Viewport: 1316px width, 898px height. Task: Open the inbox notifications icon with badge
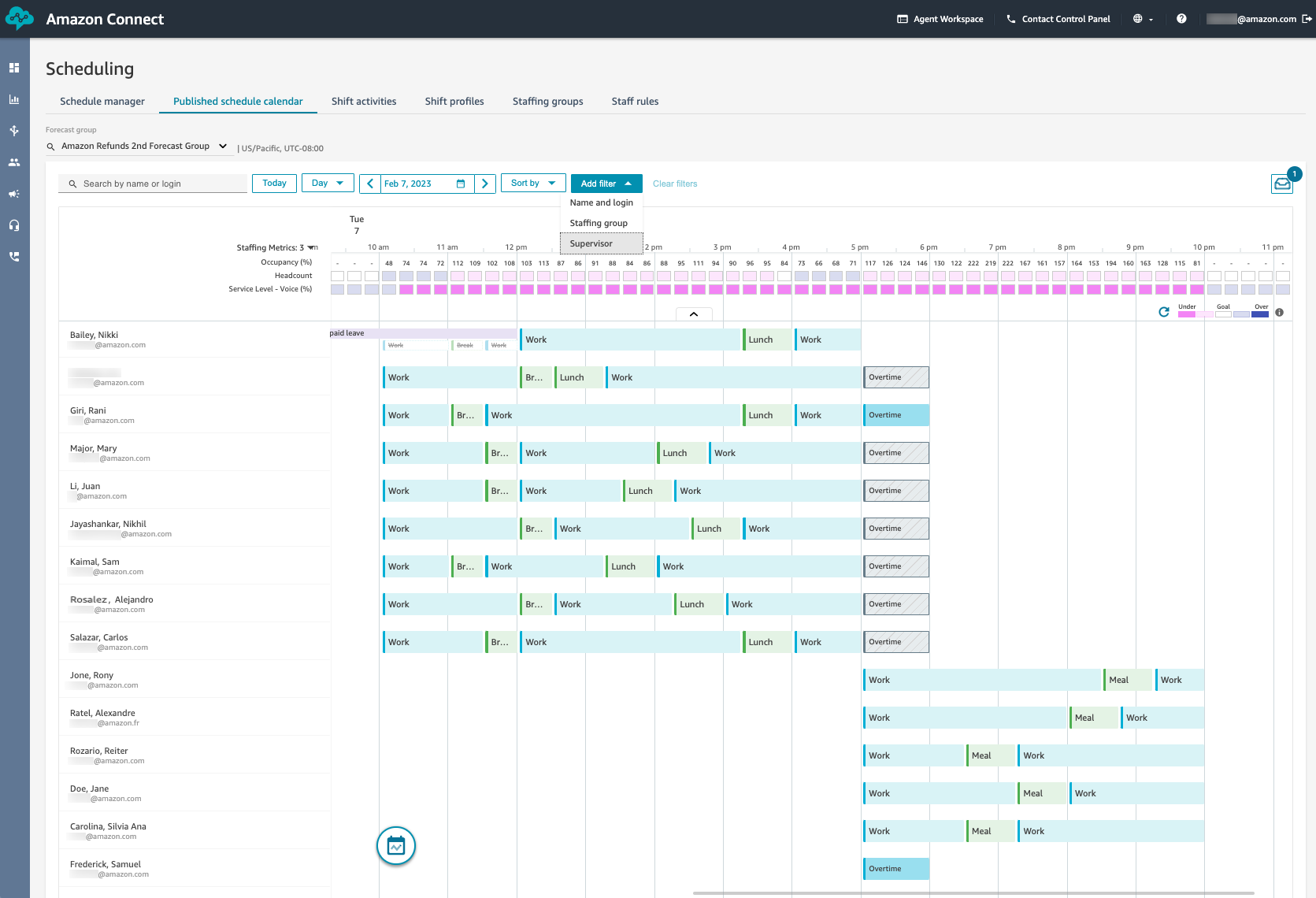tap(1282, 184)
